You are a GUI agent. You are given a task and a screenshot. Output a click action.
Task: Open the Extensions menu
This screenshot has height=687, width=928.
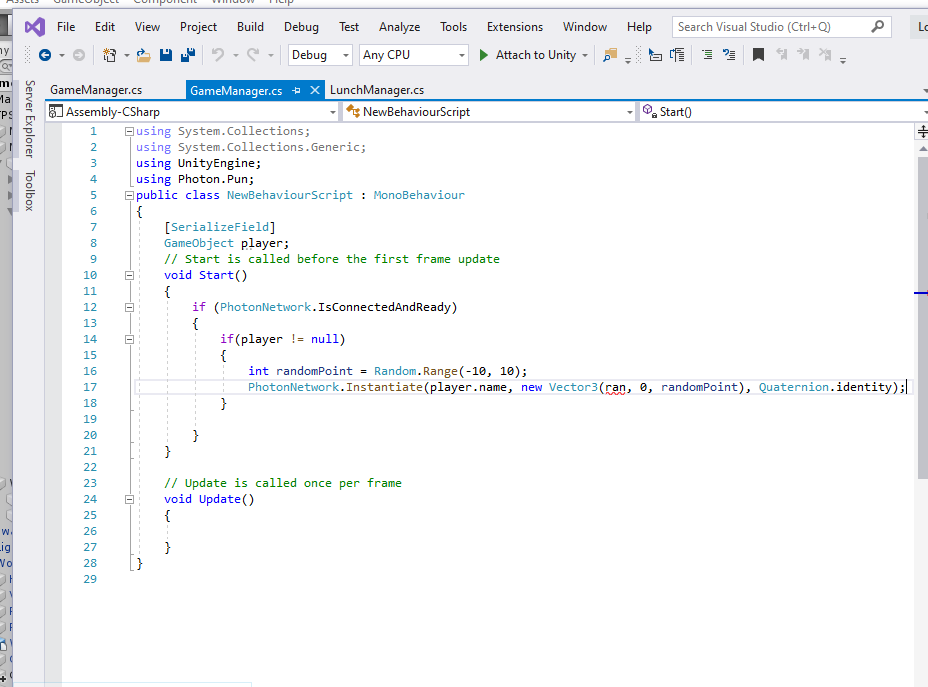pyautogui.click(x=515, y=27)
